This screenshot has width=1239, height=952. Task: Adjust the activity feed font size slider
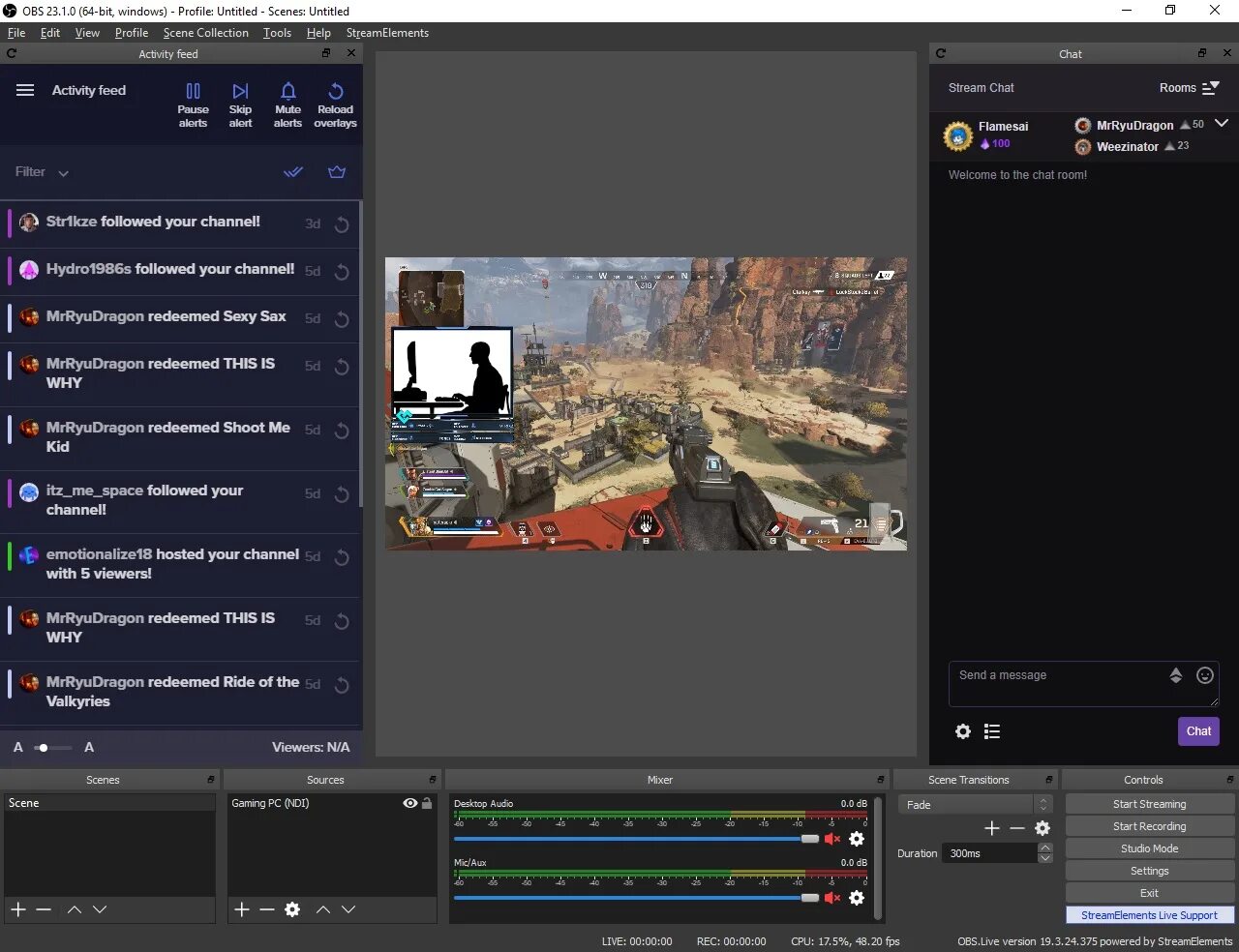(x=53, y=748)
